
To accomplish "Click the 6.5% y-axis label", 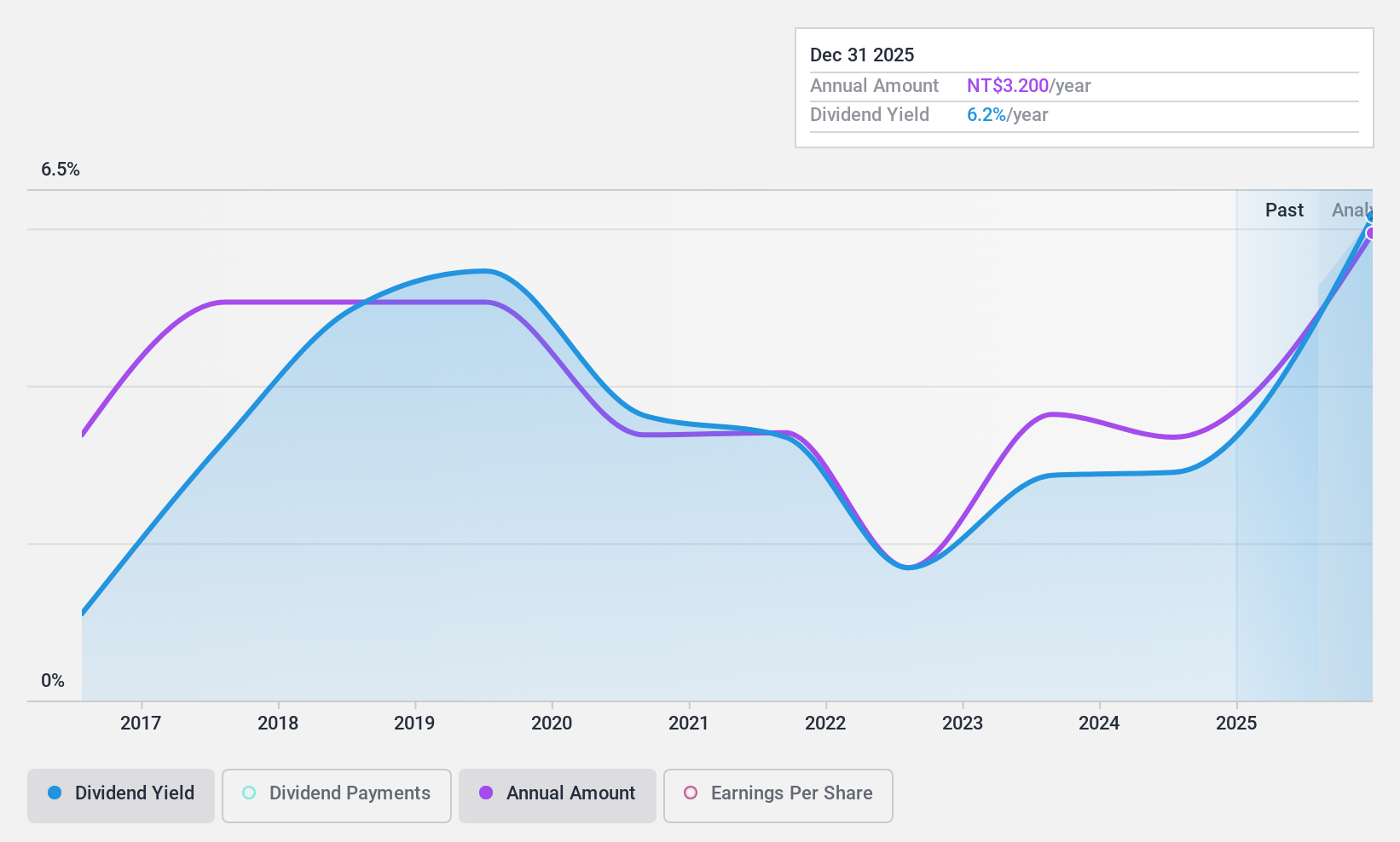I will (61, 170).
